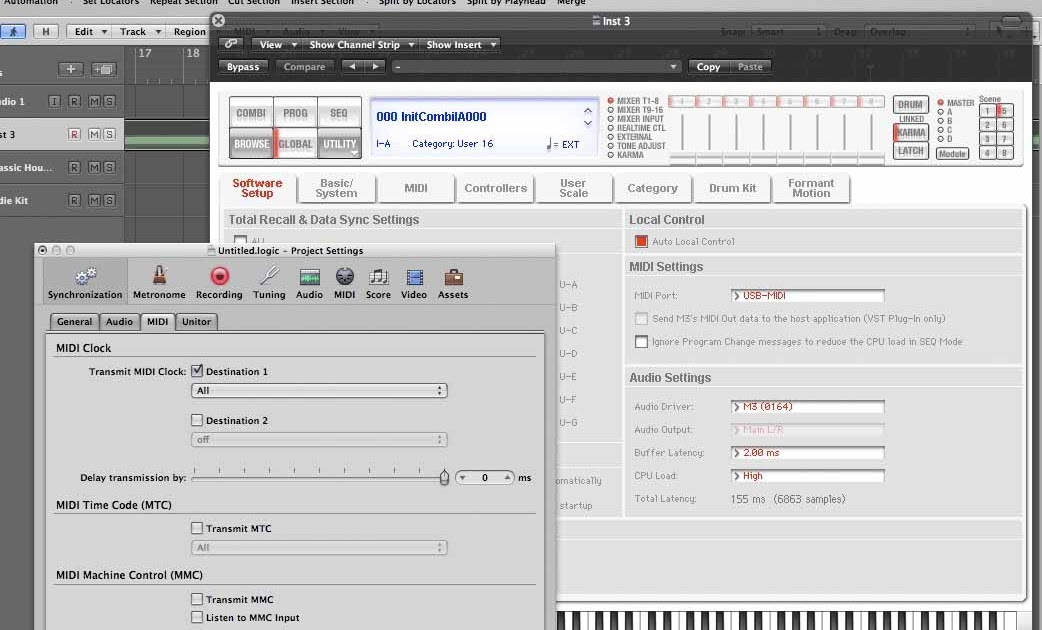Open Assets project settings
Screen dimensions: 1042x630
[453, 282]
